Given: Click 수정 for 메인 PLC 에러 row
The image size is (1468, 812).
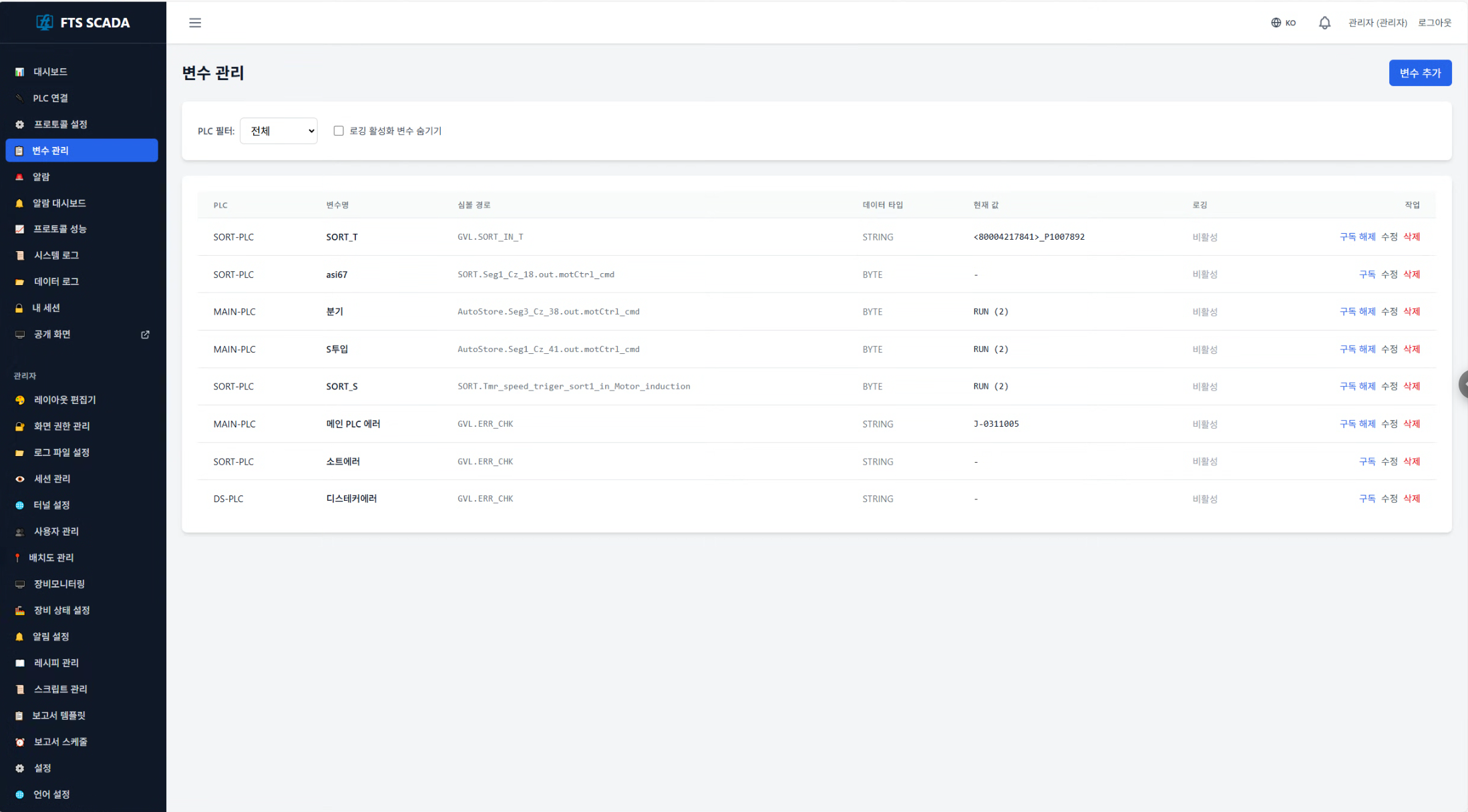Looking at the screenshot, I should point(1389,424).
